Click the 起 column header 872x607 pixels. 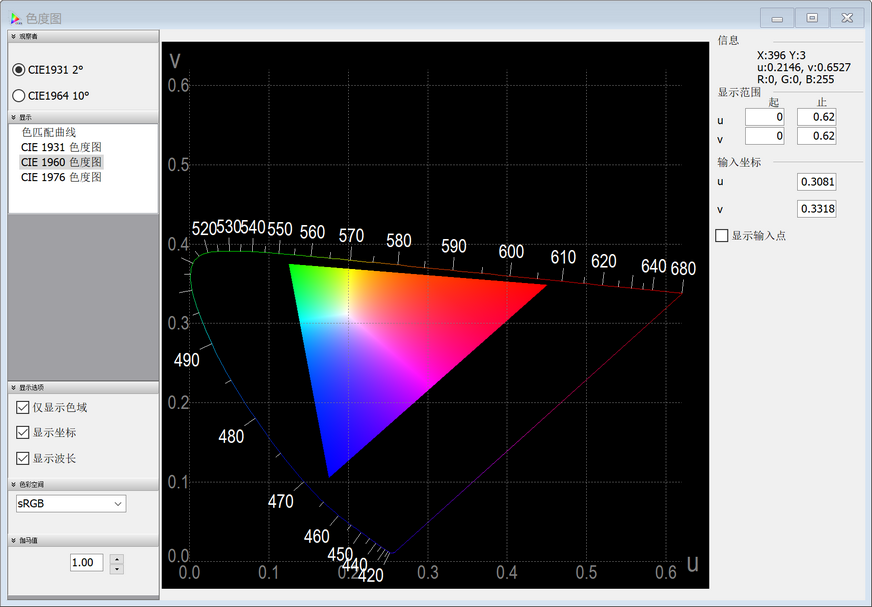pyautogui.click(x=774, y=102)
